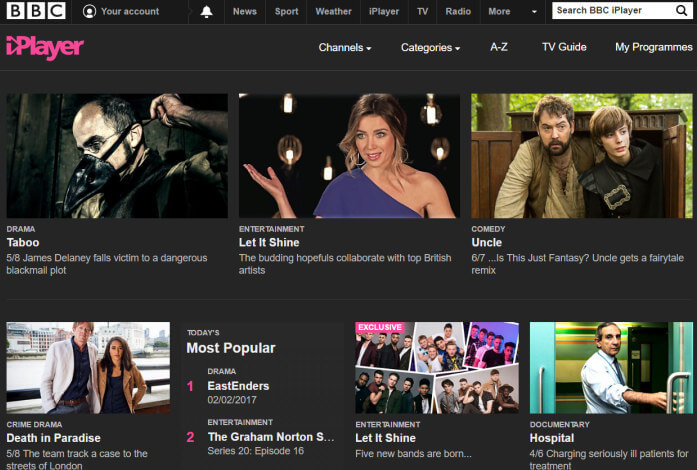Click 'Series 20: Episode 16' text
Image resolution: width=697 pixels, height=470 pixels.
point(256,451)
